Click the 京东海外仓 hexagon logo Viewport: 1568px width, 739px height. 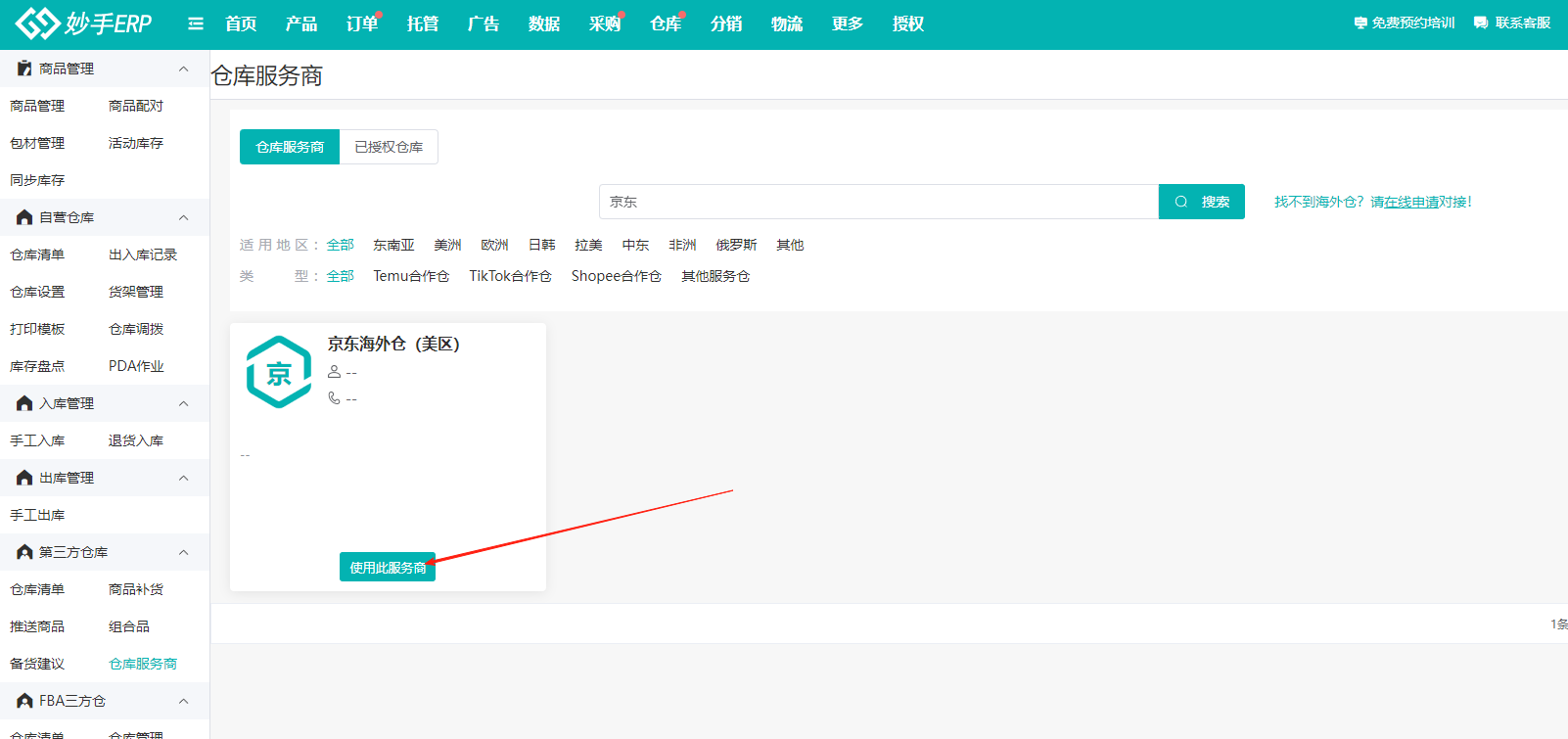(279, 372)
